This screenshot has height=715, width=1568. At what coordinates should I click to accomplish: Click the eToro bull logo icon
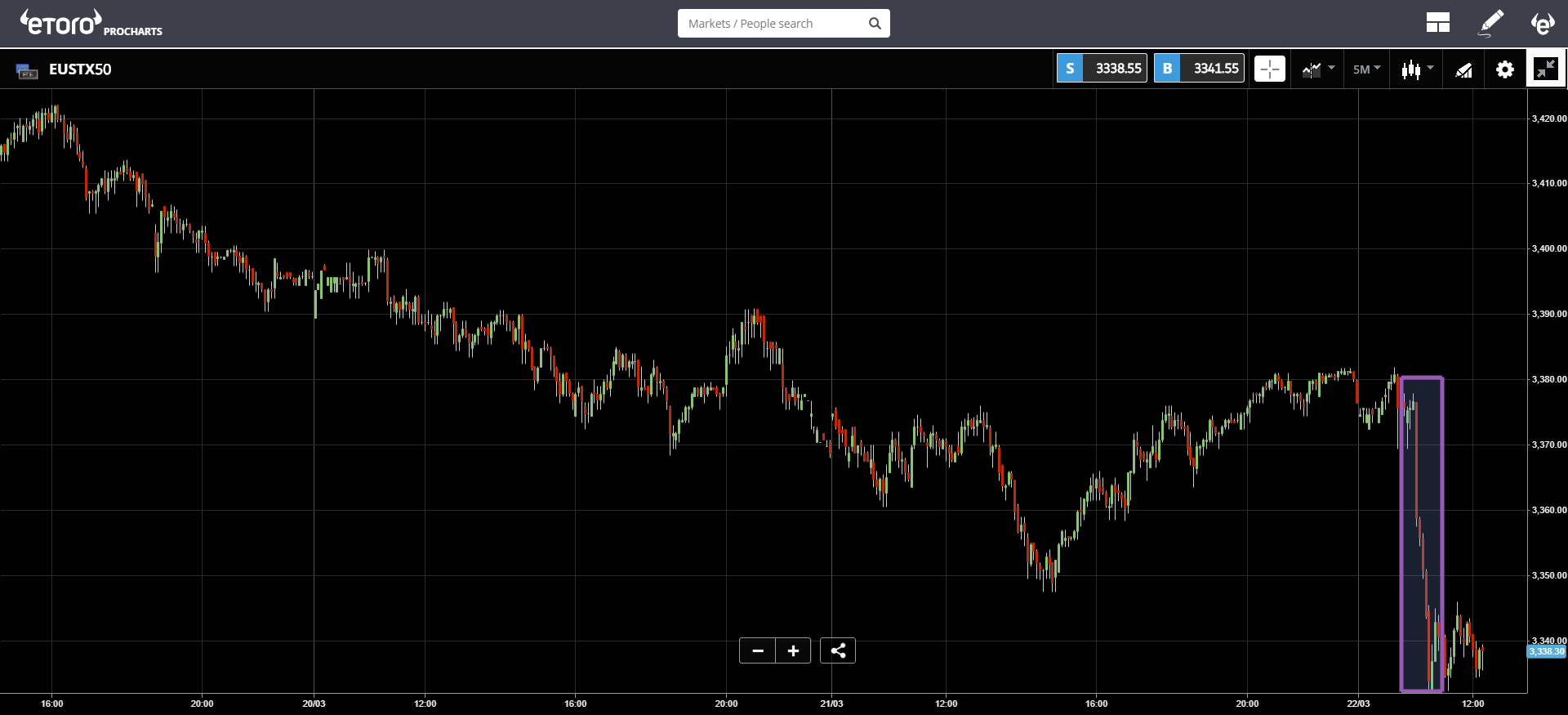1542,23
